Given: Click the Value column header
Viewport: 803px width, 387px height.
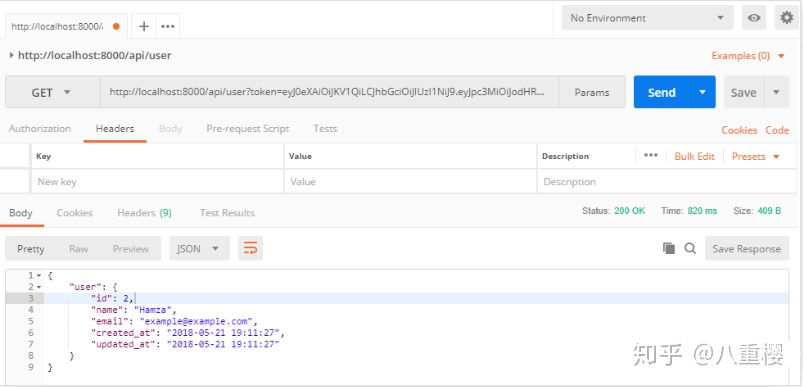Looking at the screenshot, I should [300, 156].
